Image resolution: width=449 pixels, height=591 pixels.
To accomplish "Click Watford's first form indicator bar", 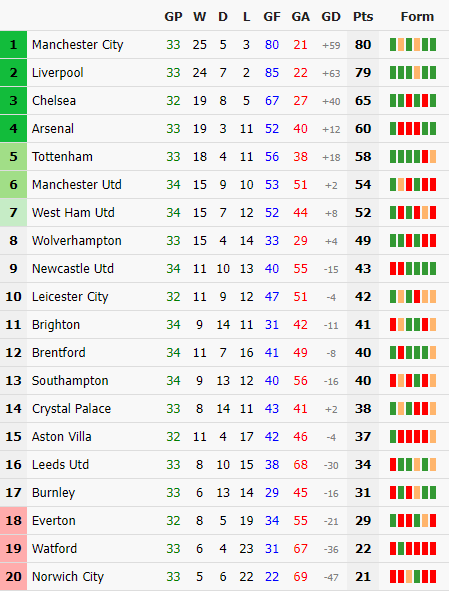I will 393,548.
